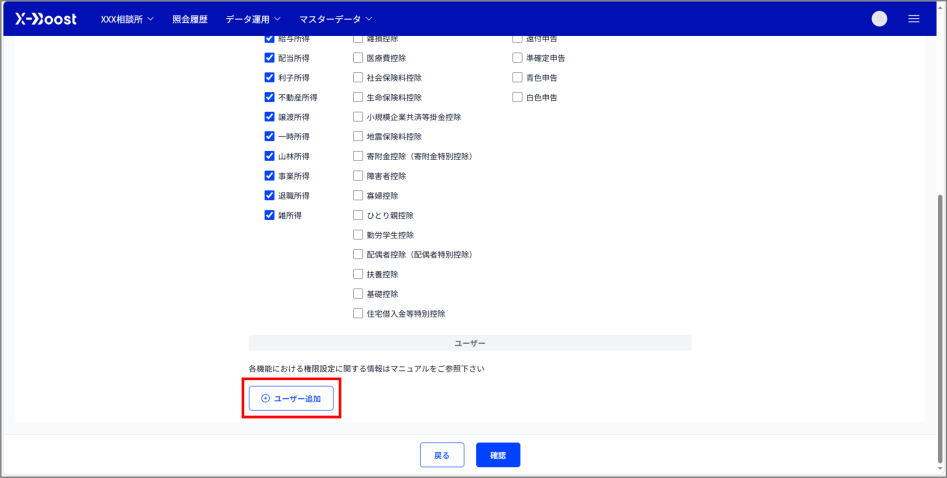This screenshot has width=947, height=478.
Task: Click the X-Boost logo
Action: (46, 19)
